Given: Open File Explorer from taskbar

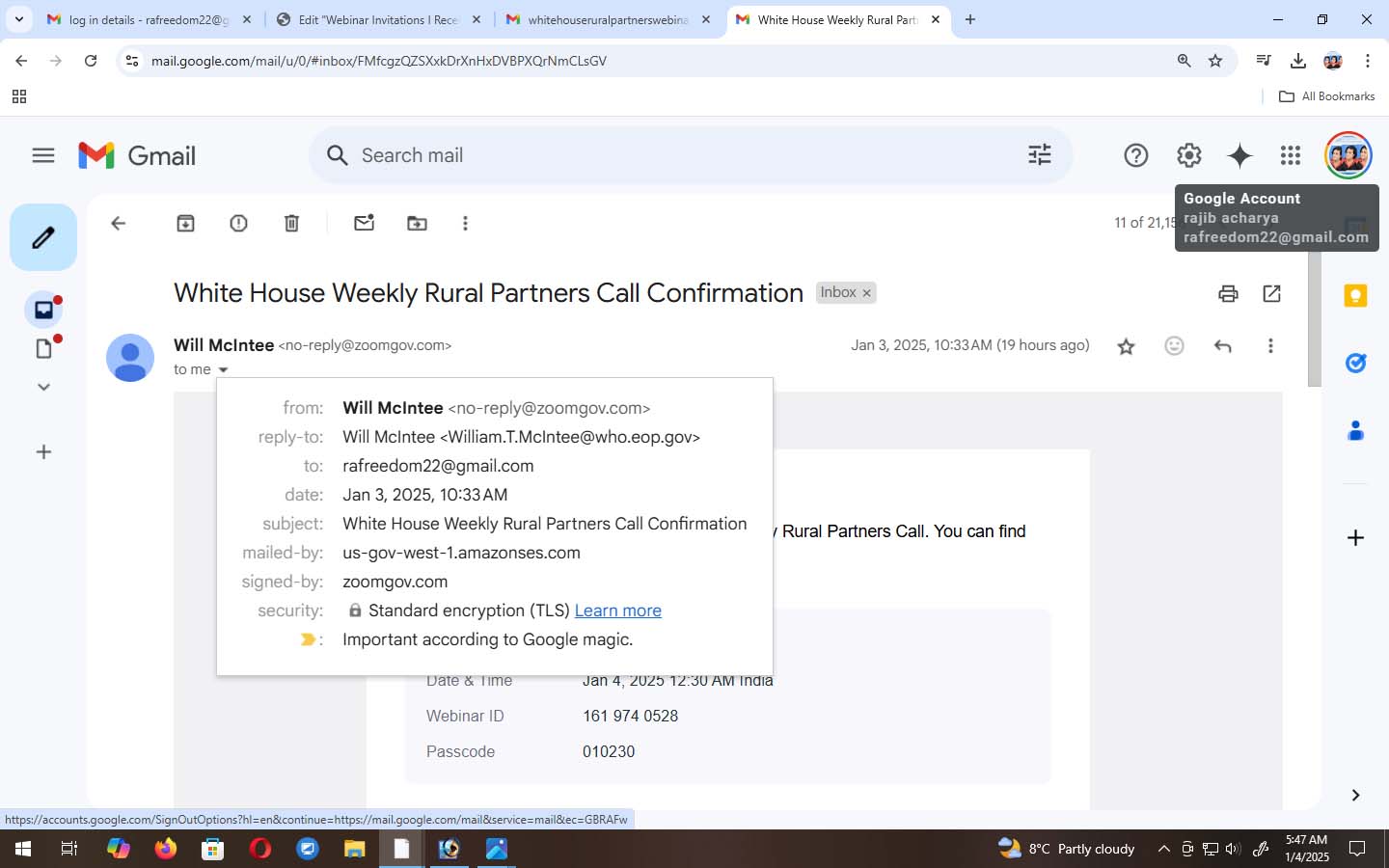Looking at the screenshot, I should tap(355, 849).
